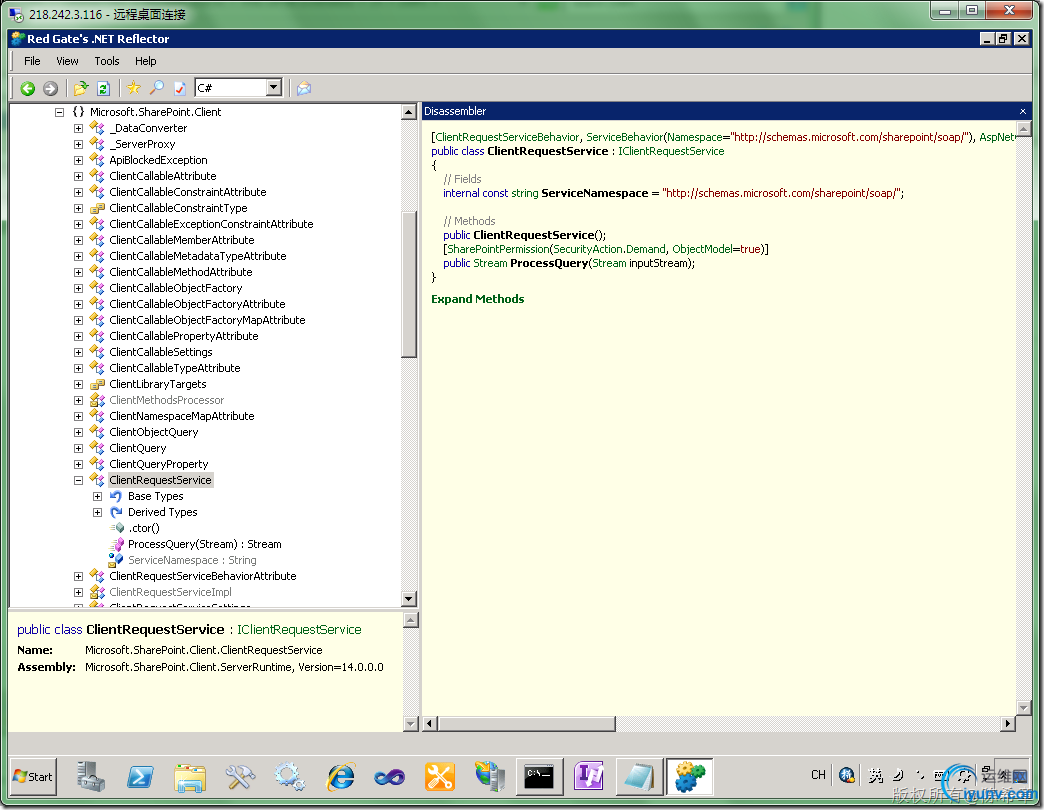Click the yellow star Bookmarks icon
The width and height of the screenshot is (1044, 810).
coord(134,88)
